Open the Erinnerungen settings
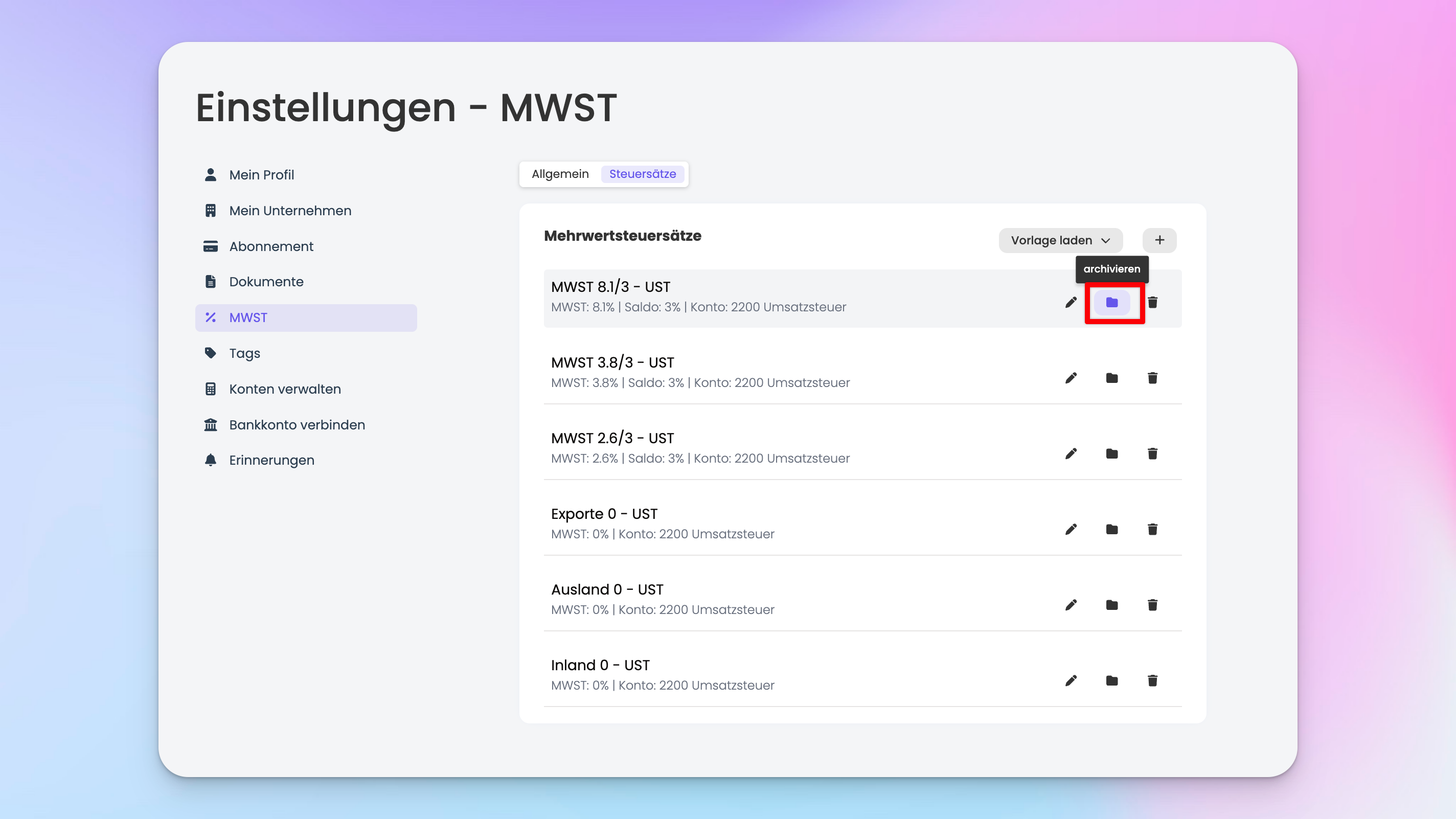1456x819 pixels. (271, 460)
